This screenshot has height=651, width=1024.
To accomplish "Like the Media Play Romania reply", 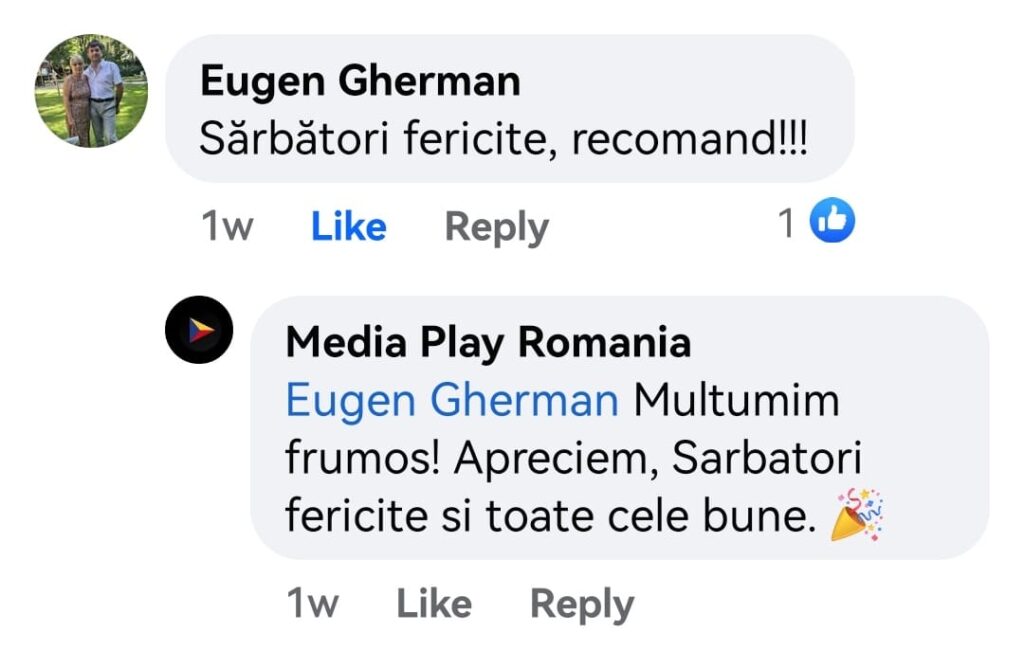I will click(x=434, y=603).
